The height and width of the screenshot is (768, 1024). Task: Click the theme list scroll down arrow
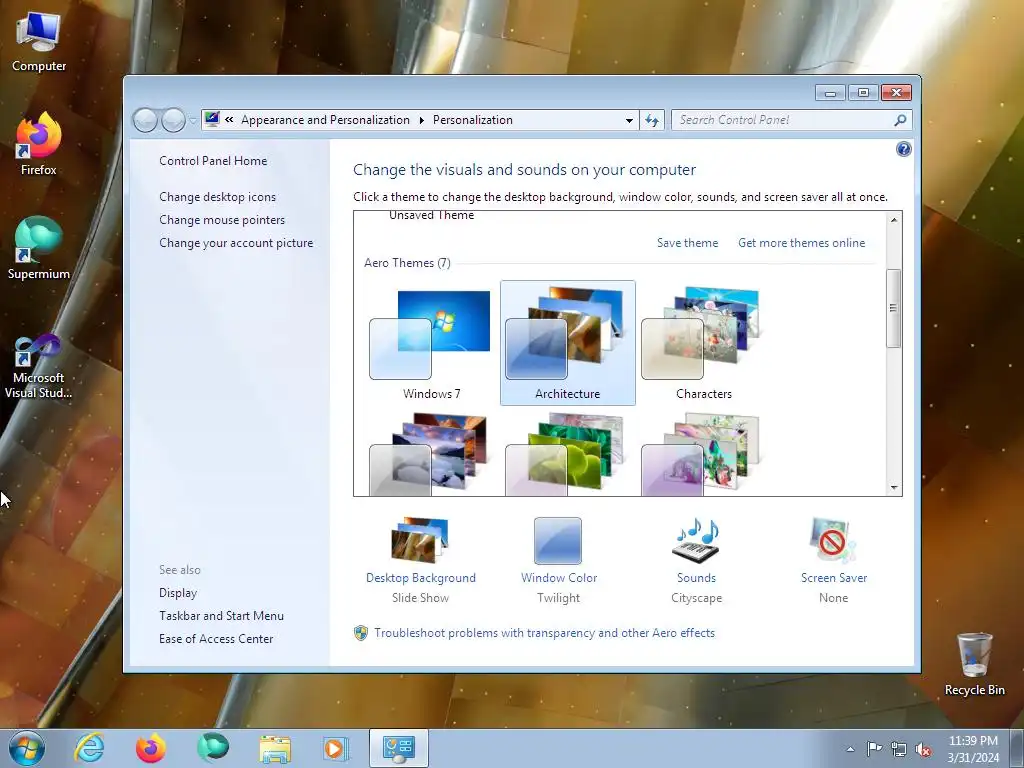click(x=893, y=487)
